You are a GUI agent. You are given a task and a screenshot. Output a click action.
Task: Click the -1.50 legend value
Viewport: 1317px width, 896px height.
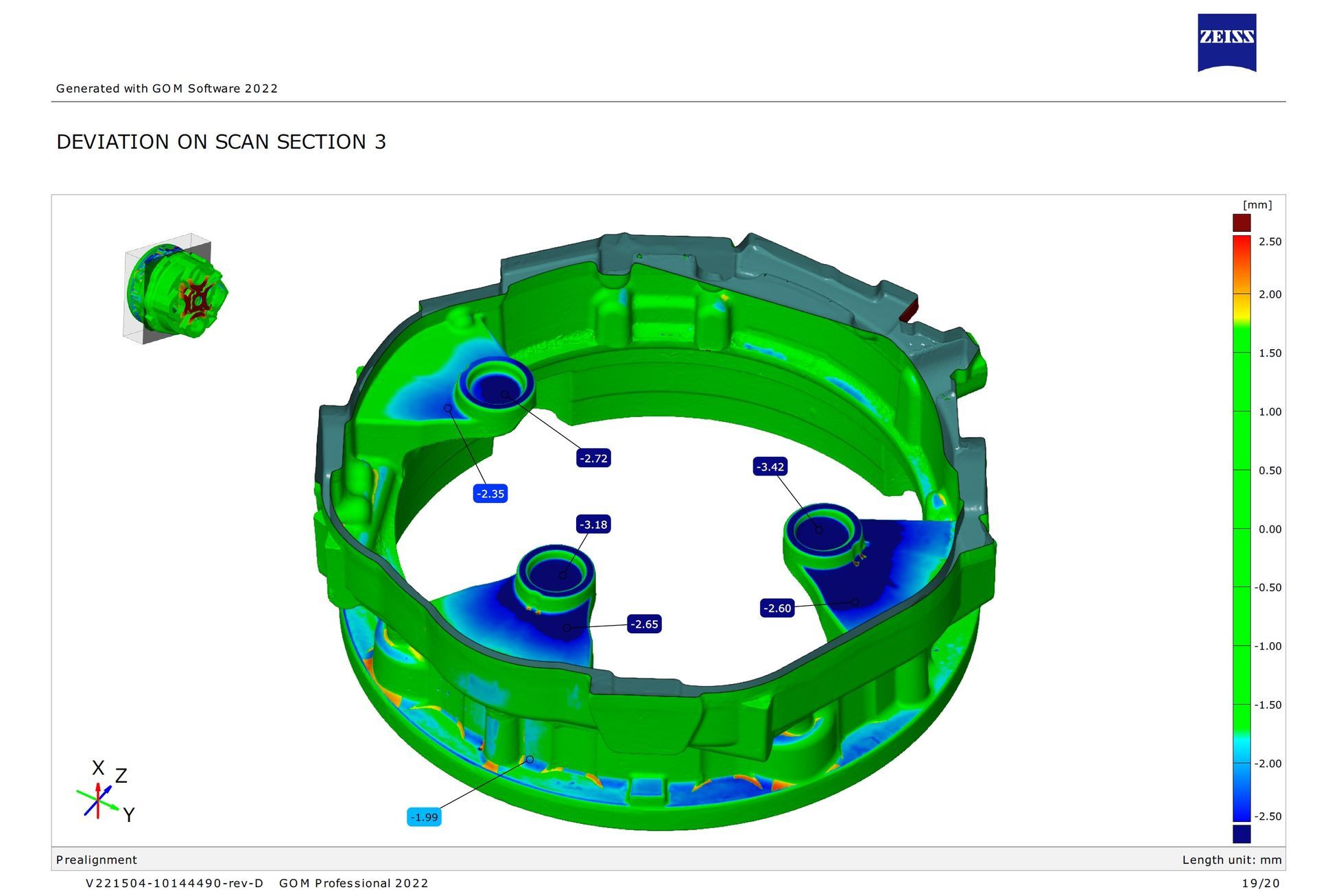pos(1268,705)
